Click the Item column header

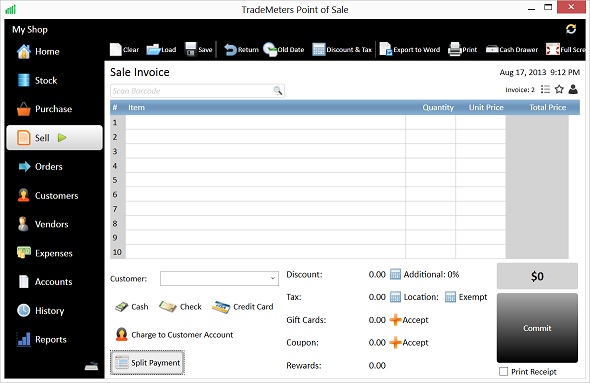(x=136, y=107)
